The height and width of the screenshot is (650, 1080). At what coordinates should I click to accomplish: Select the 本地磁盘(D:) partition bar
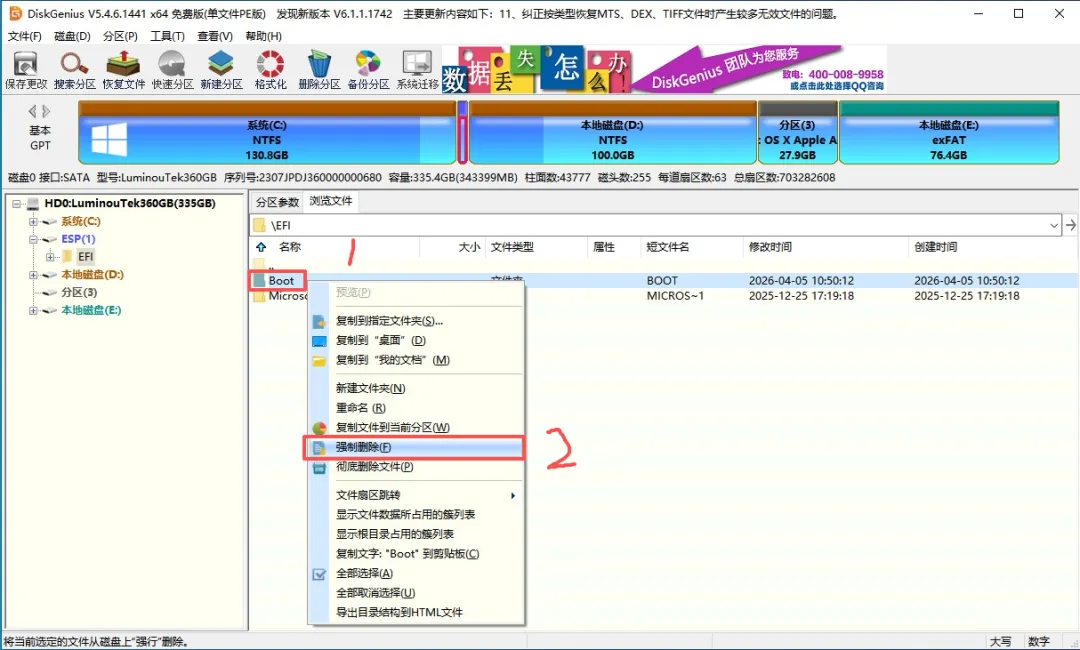612,133
